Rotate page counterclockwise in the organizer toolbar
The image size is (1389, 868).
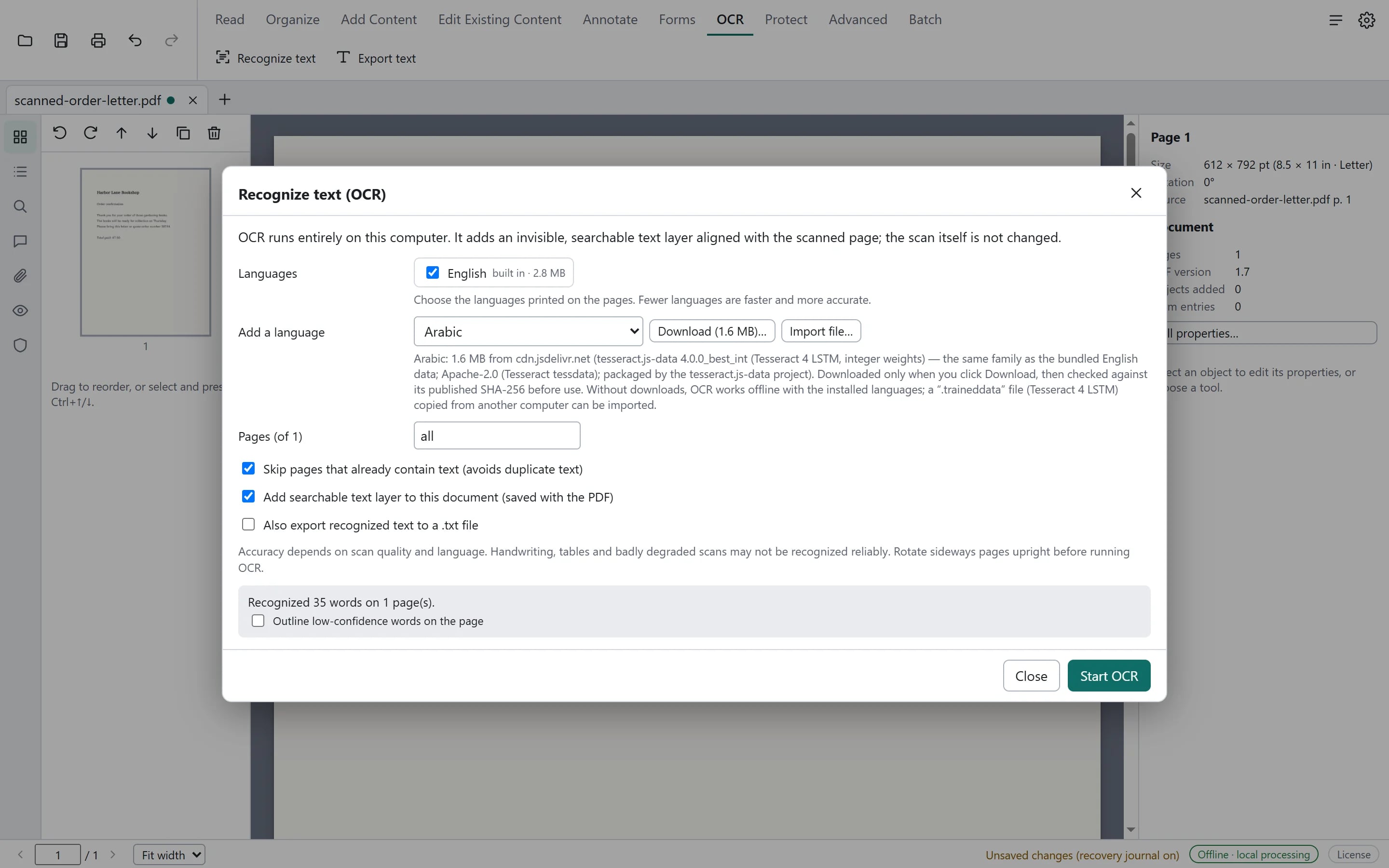coord(60,133)
